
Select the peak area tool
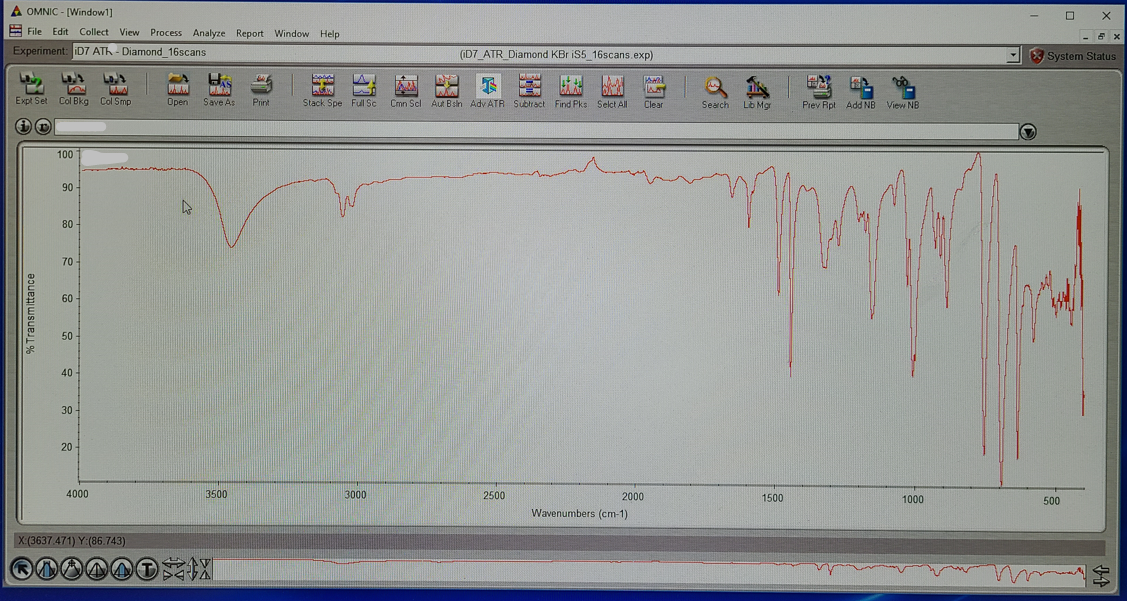point(121,570)
